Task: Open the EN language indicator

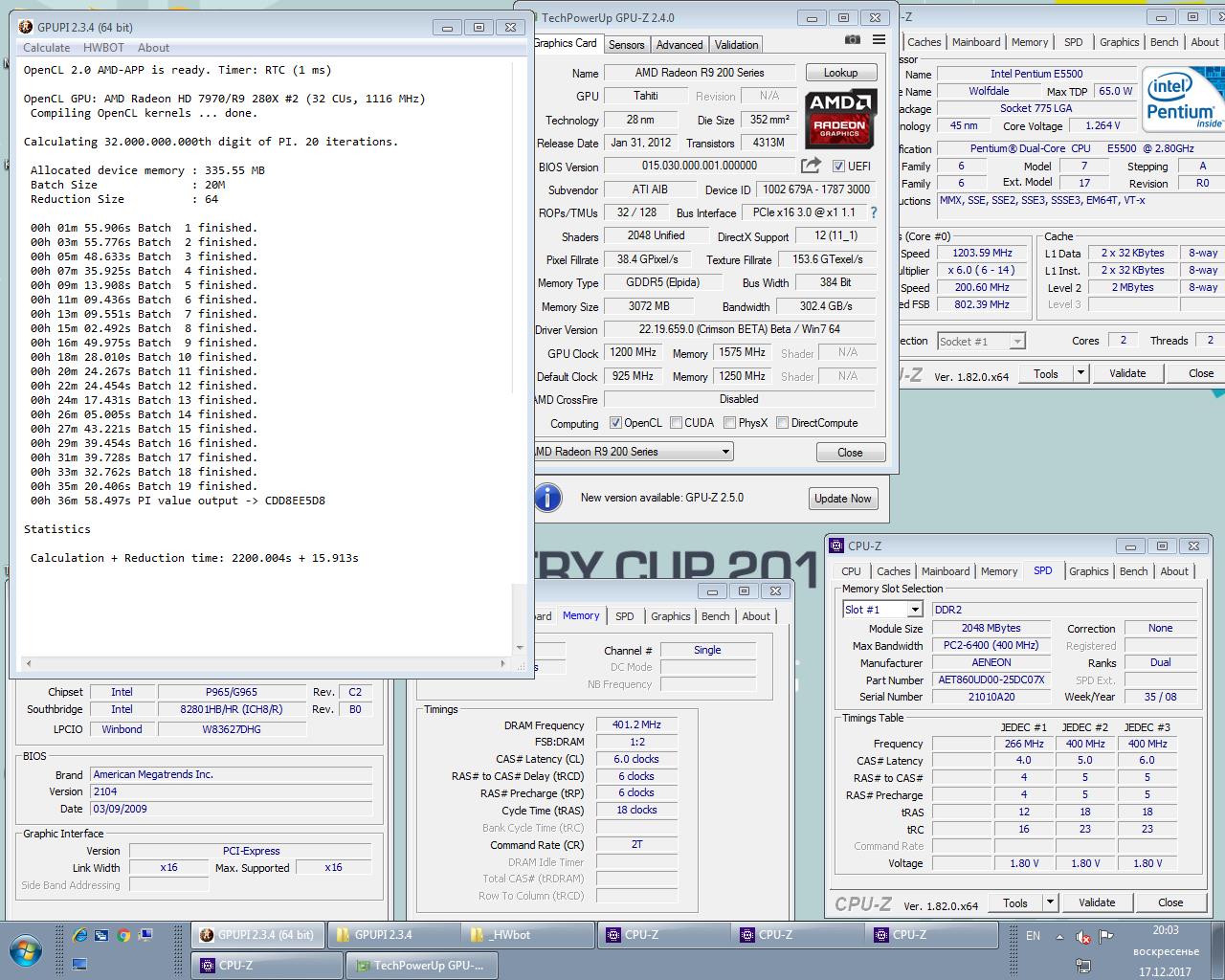Action: [1034, 936]
